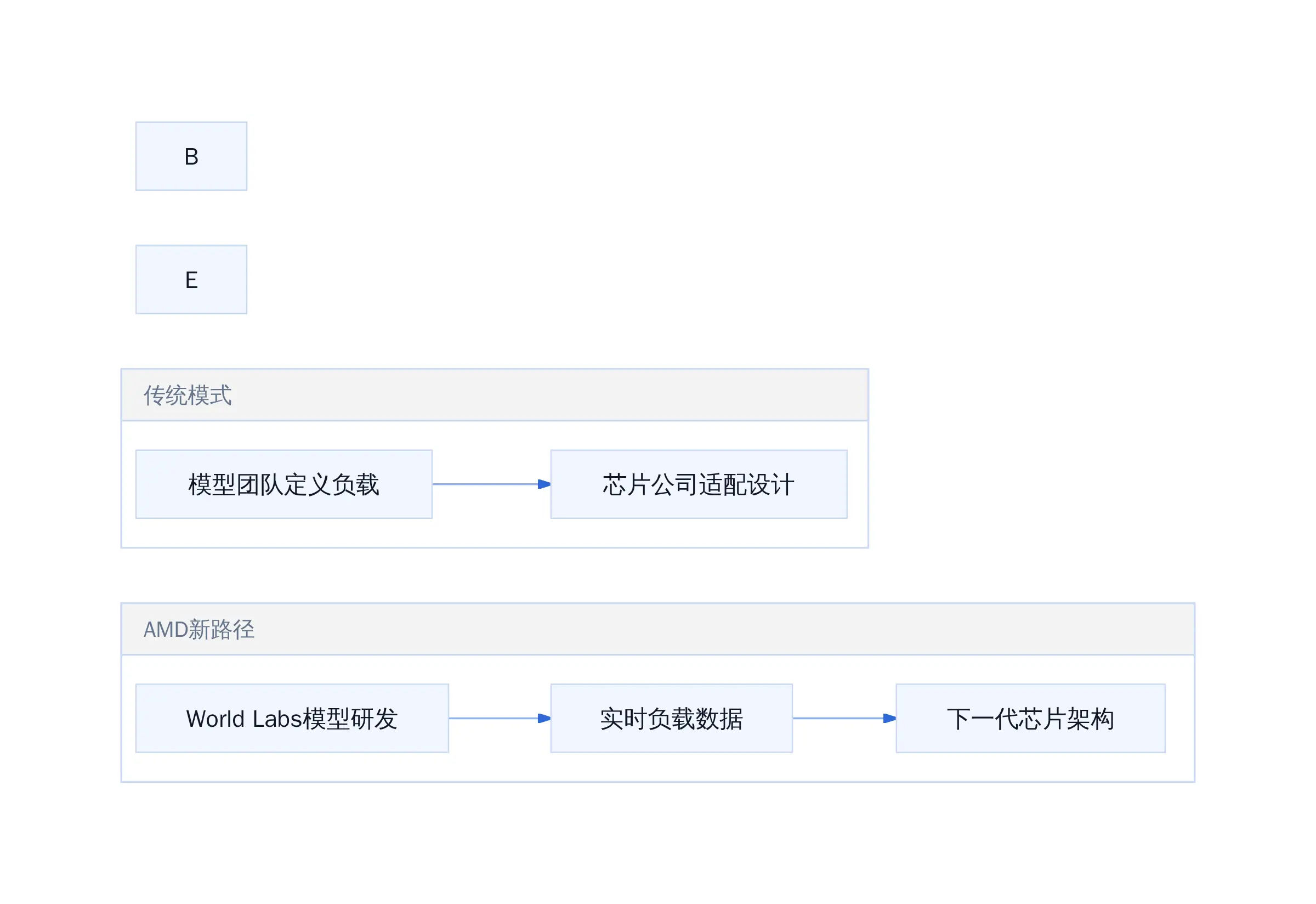The width and height of the screenshot is (1316, 904).
Task: Click the AMD新路径 title text
Action: click(x=198, y=630)
